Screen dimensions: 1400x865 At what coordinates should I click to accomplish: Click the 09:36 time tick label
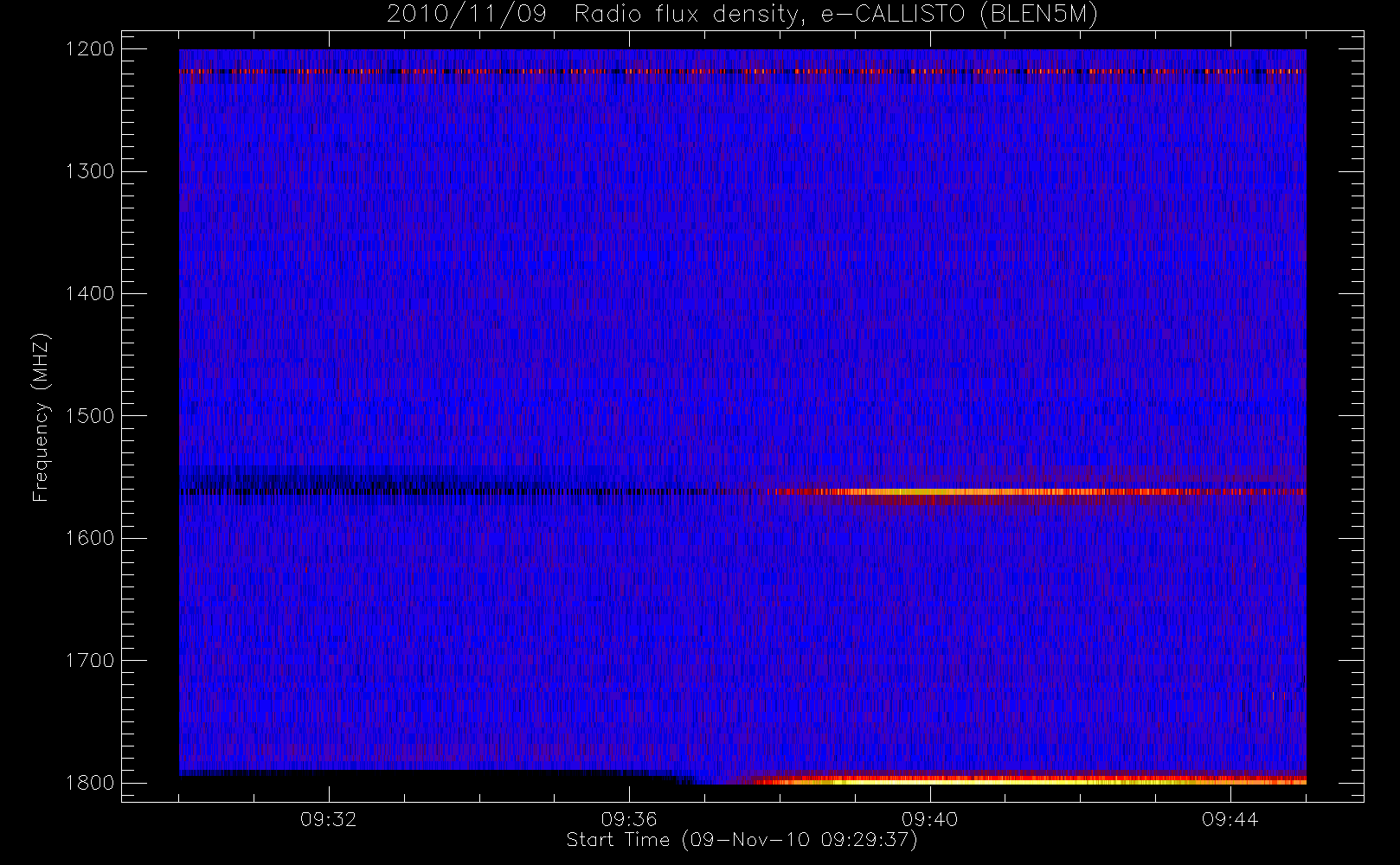pos(629,819)
